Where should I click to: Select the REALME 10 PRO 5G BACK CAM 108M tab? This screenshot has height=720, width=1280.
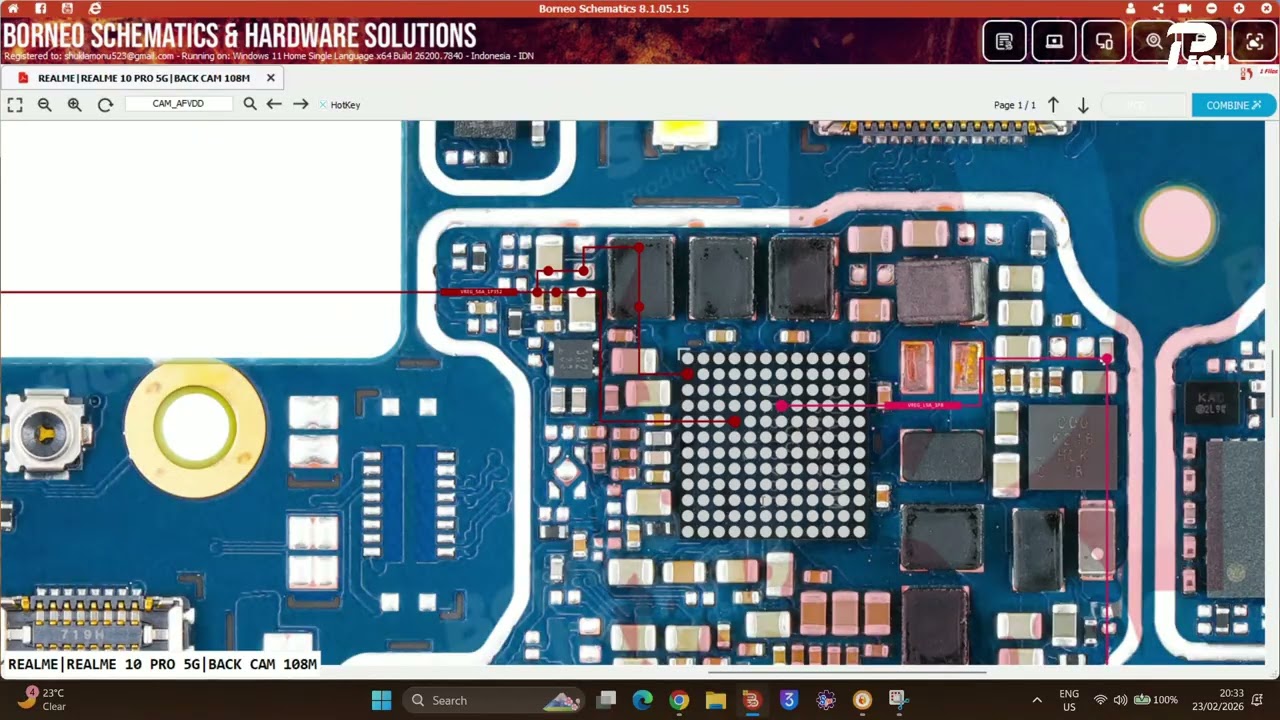coord(144,78)
